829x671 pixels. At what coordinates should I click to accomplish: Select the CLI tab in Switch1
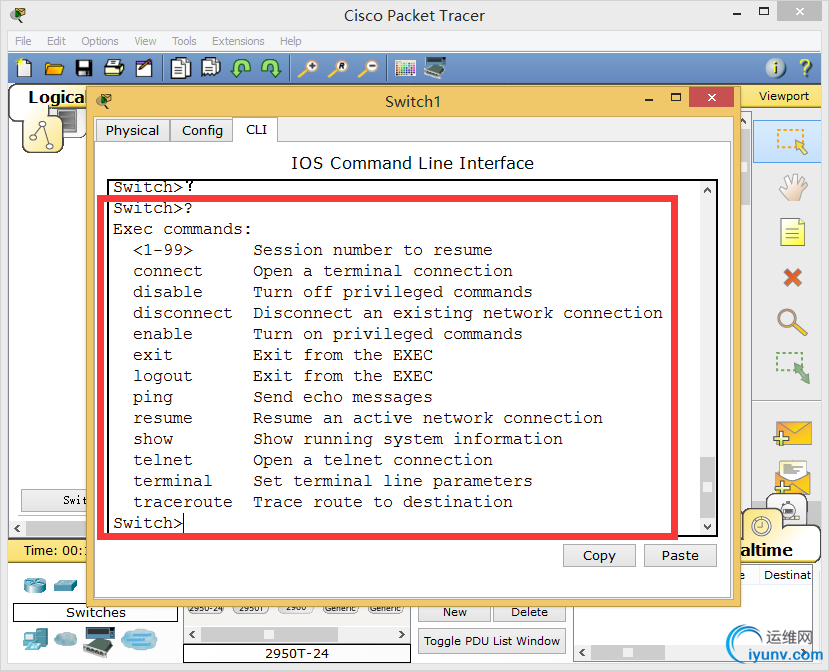256,130
